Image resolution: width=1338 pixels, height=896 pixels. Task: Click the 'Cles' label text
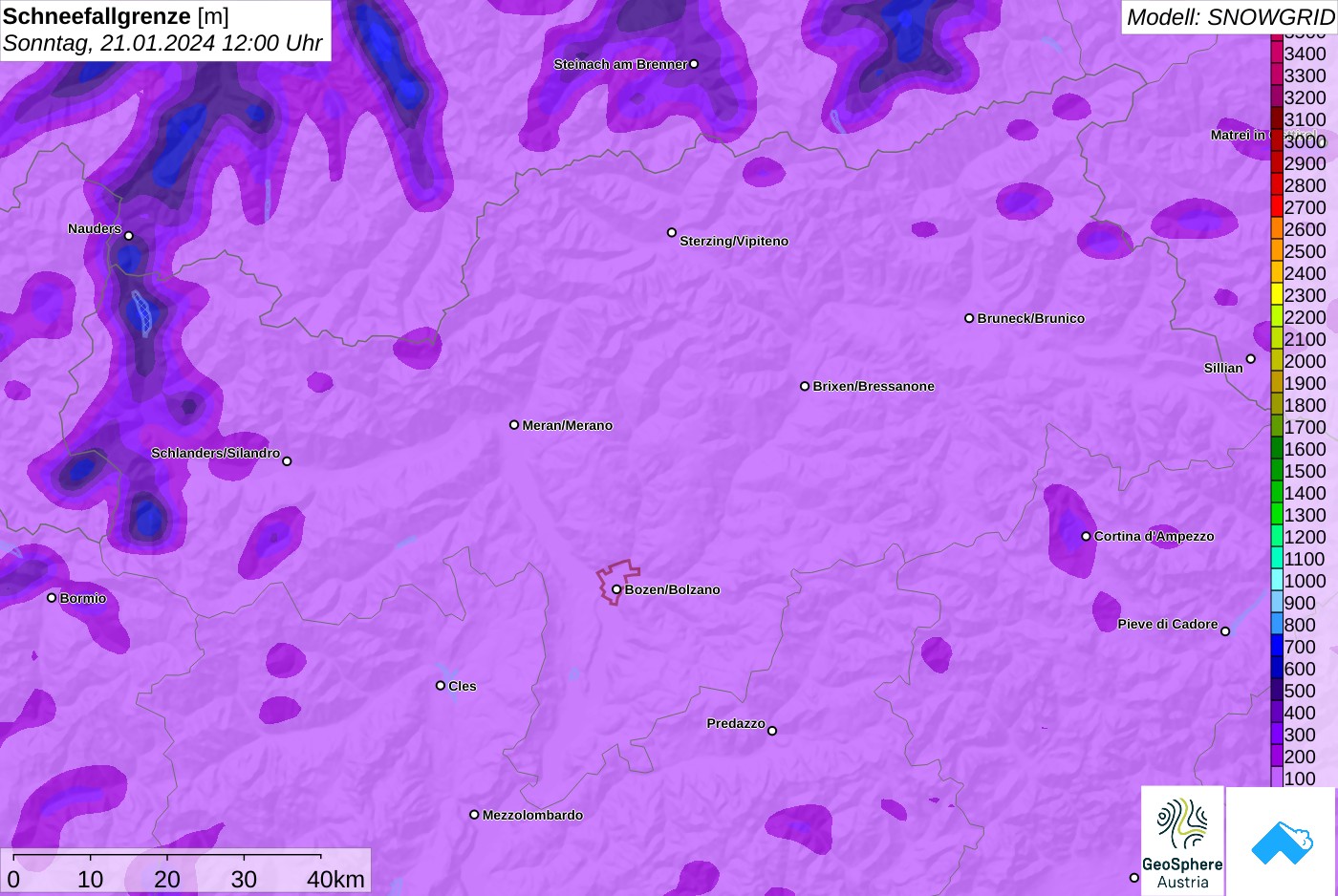pos(463,687)
